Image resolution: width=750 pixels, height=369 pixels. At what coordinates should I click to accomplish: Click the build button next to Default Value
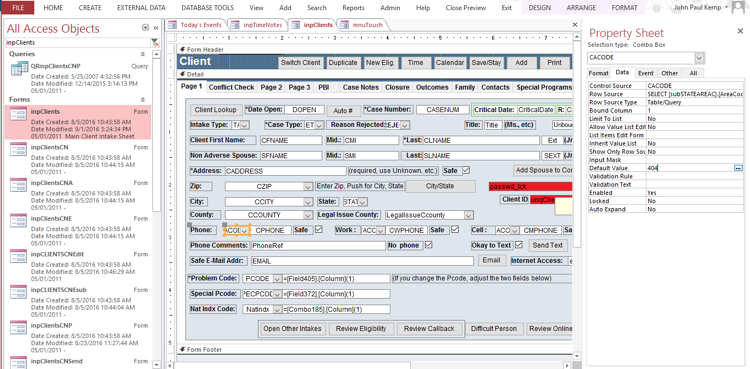[x=738, y=168]
